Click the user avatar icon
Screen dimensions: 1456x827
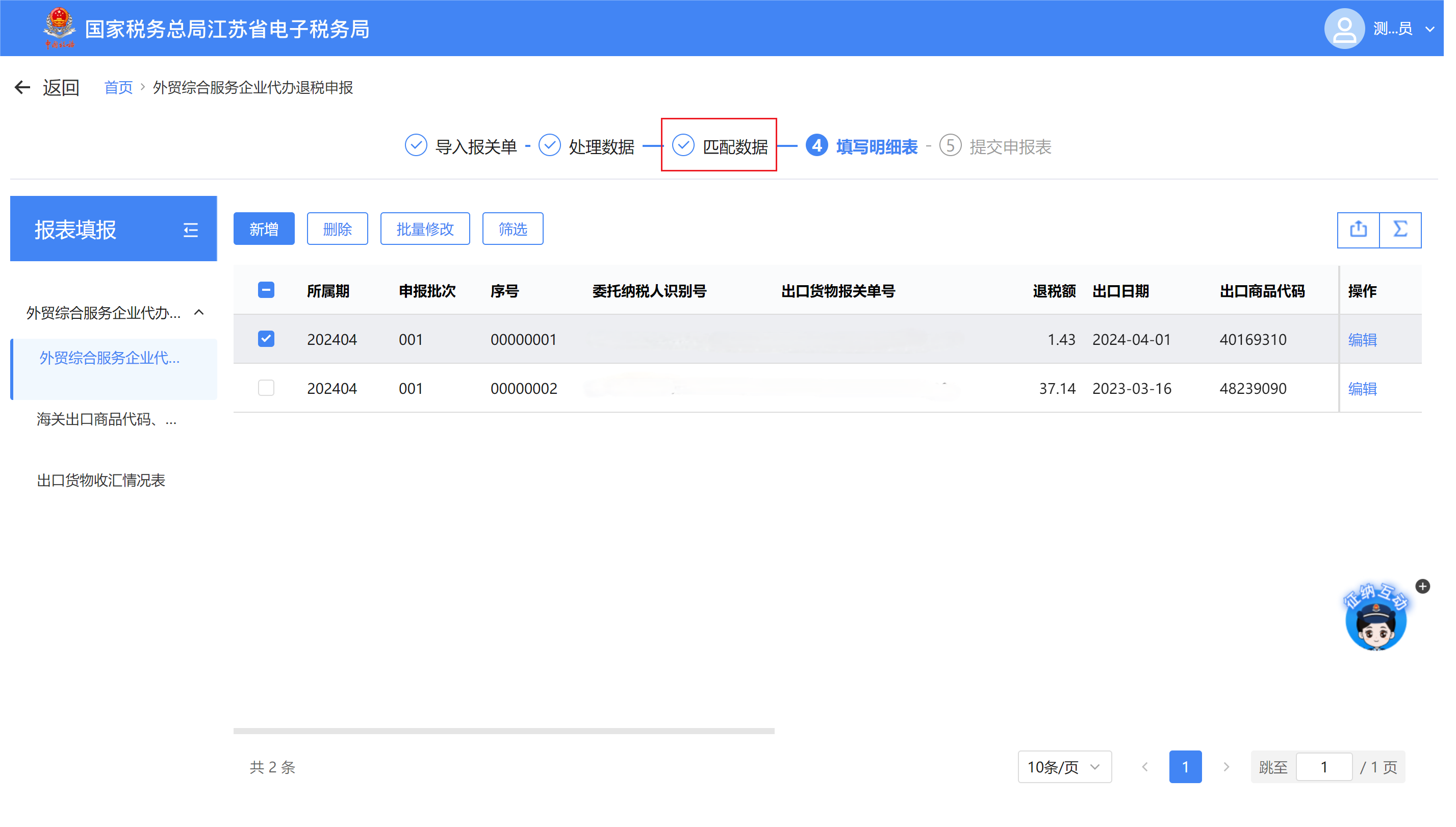pyautogui.click(x=1344, y=29)
